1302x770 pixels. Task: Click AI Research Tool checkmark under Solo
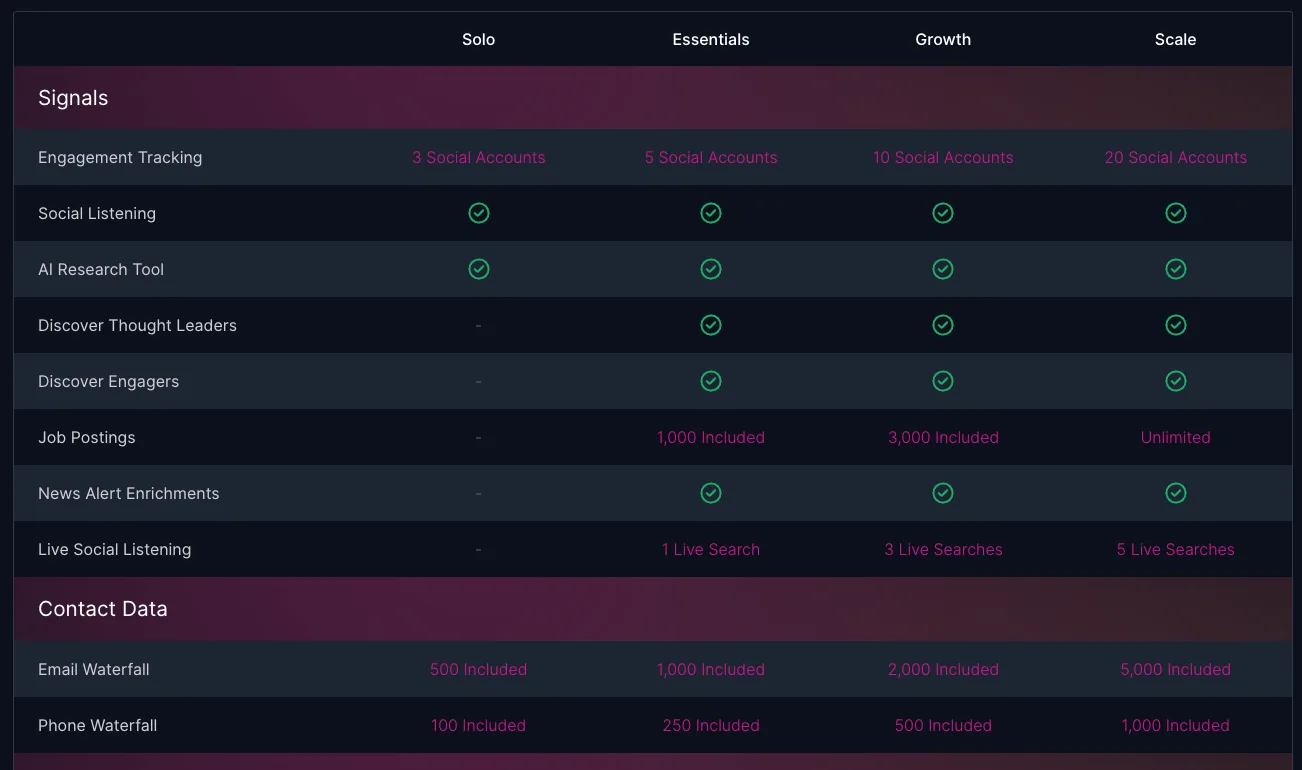click(479, 269)
